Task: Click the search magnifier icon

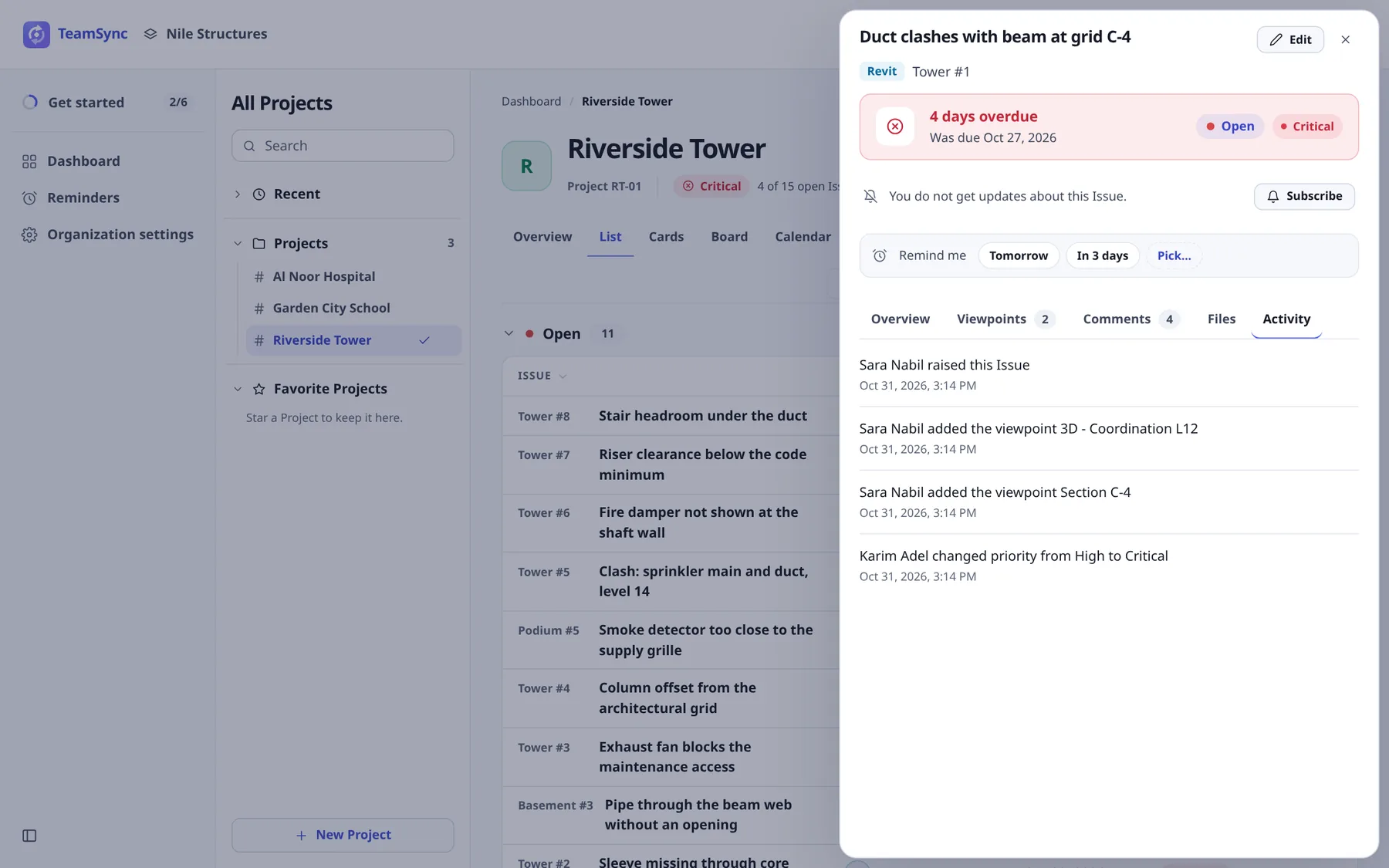Action: point(249,146)
